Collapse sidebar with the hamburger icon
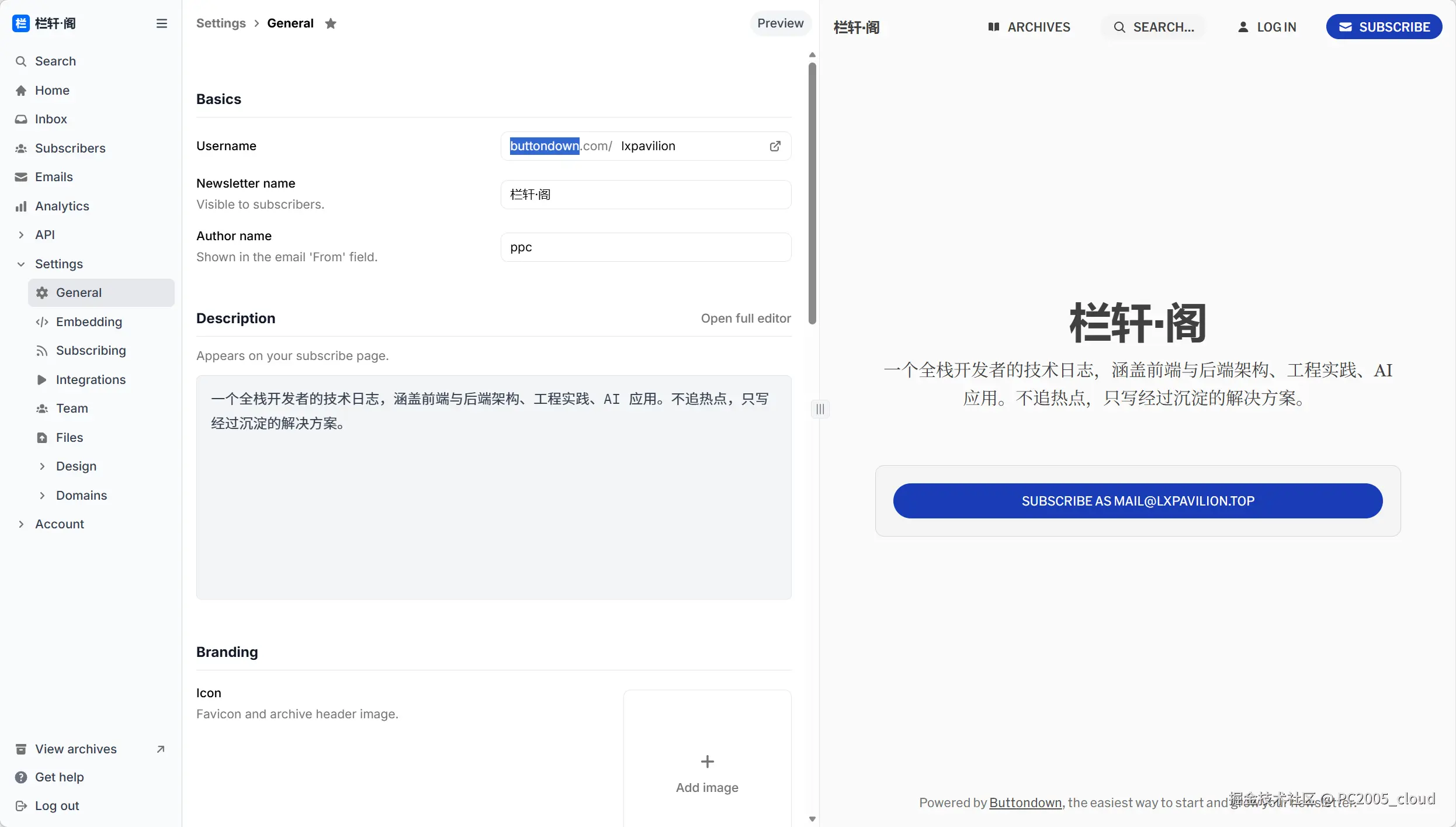This screenshot has height=827, width=1456. [x=162, y=23]
